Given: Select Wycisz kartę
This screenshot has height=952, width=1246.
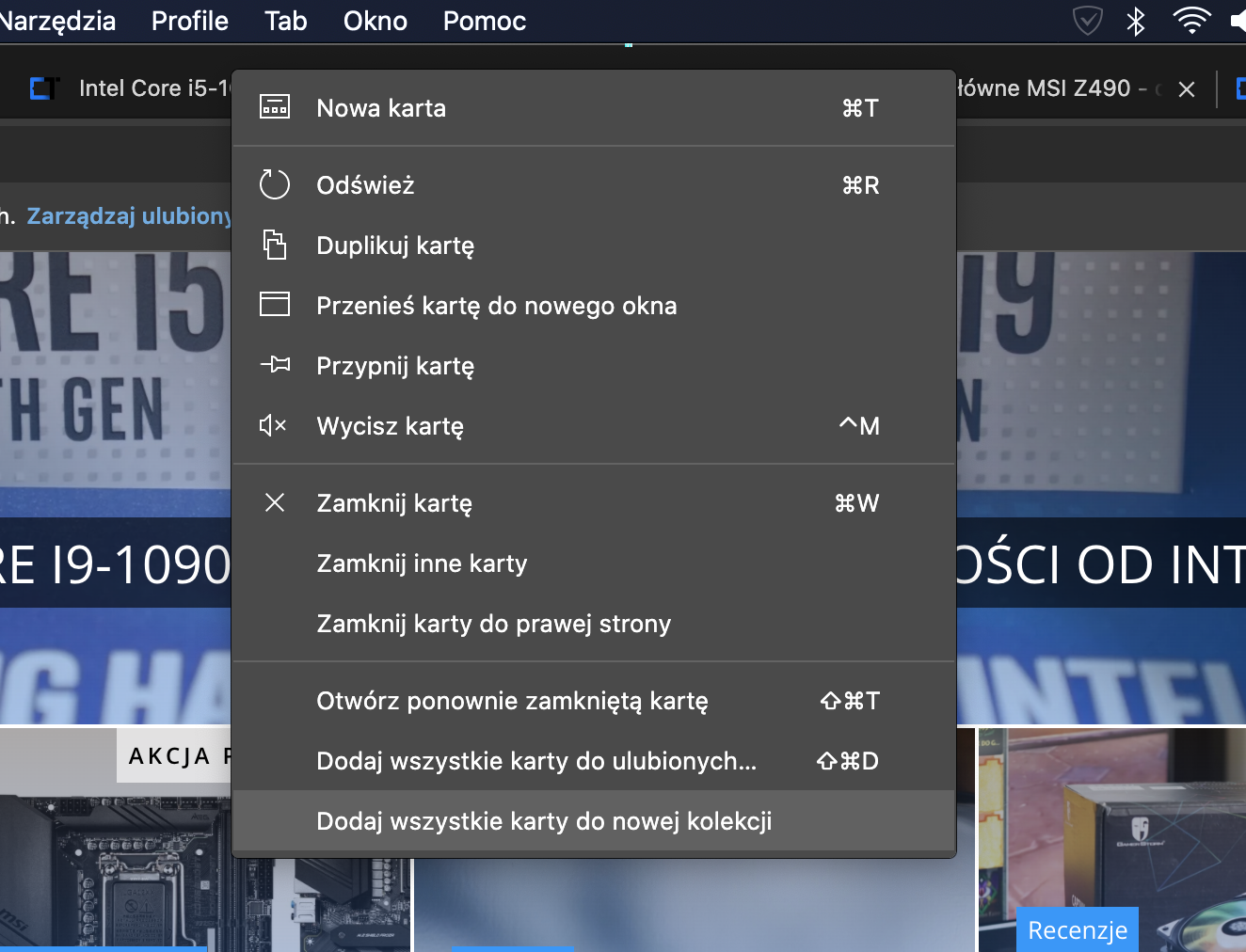Looking at the screenshot, I should coord(594,426).
